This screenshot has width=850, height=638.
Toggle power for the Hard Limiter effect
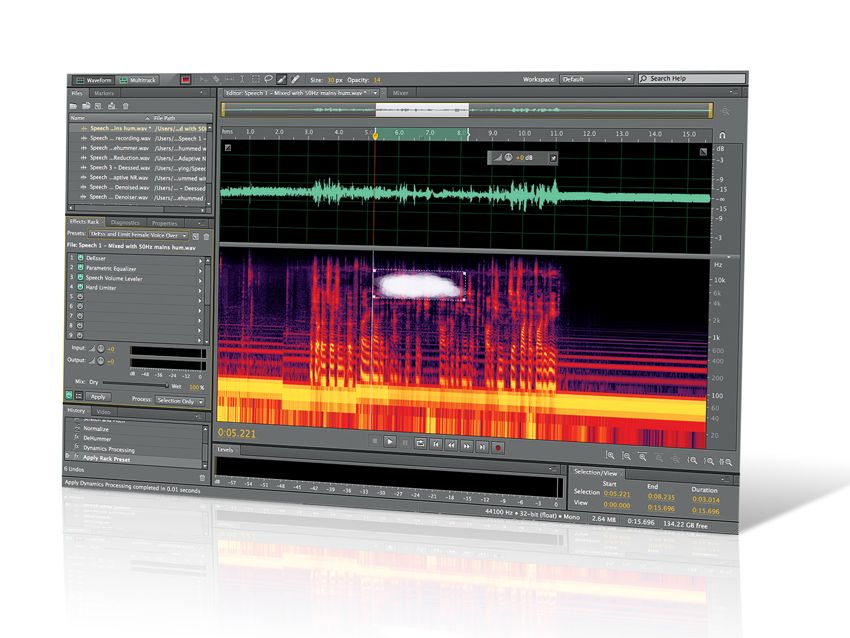tap(80, 287)
